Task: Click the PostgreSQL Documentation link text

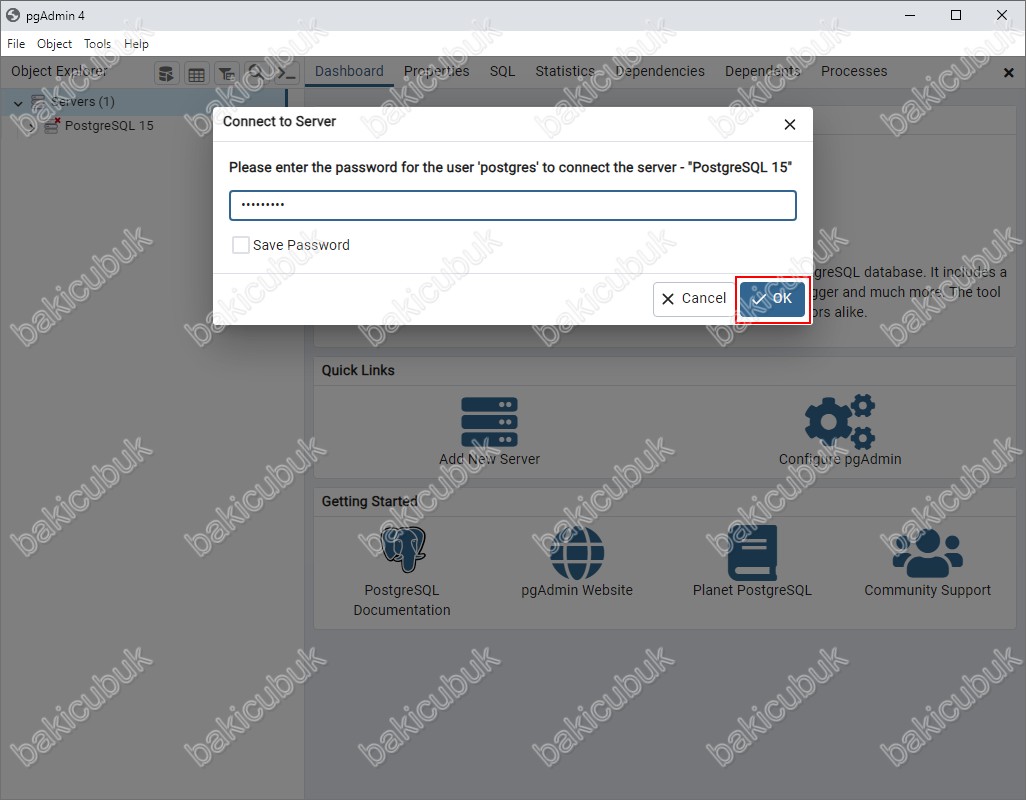Action: coord(402,600)
